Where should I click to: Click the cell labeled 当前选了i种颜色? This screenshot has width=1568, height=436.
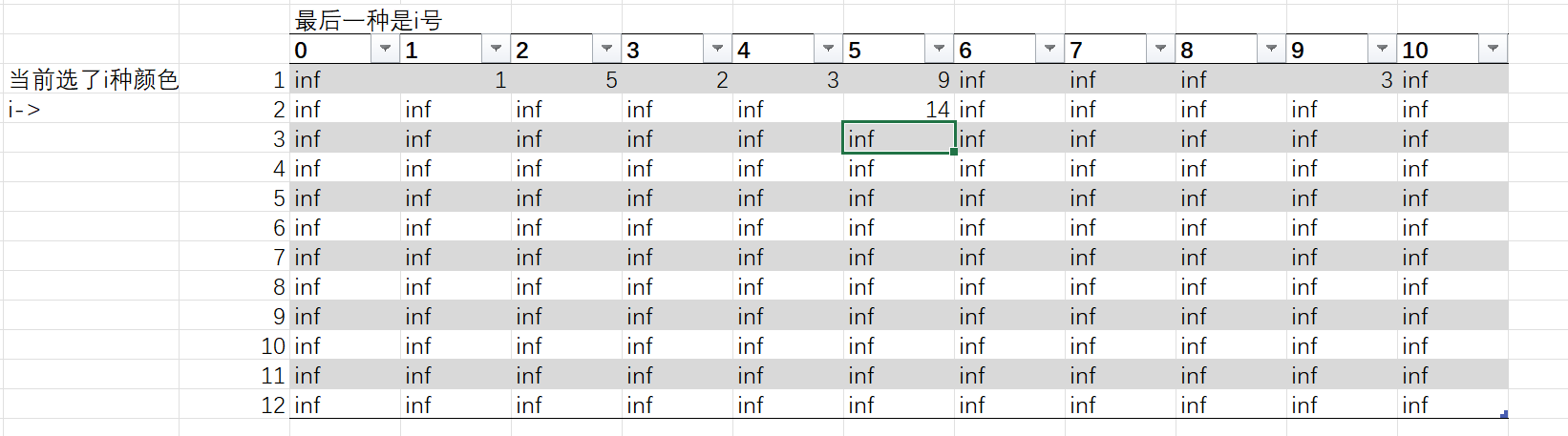94,80
